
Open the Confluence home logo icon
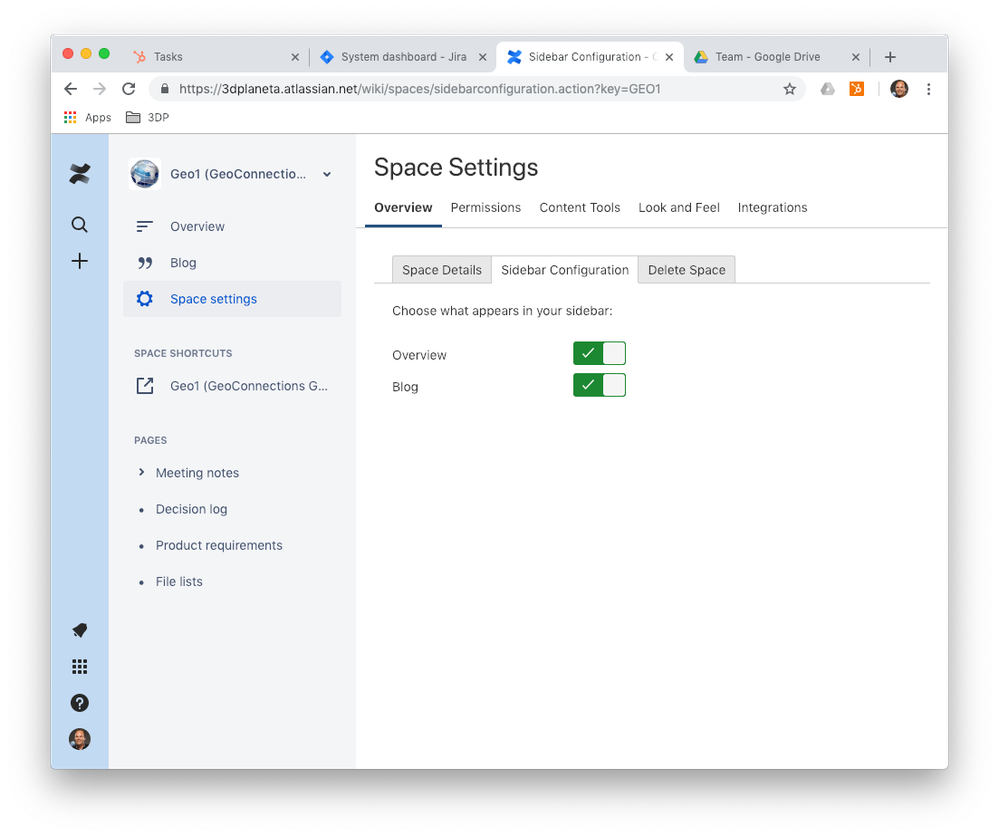tap(80, 173)
